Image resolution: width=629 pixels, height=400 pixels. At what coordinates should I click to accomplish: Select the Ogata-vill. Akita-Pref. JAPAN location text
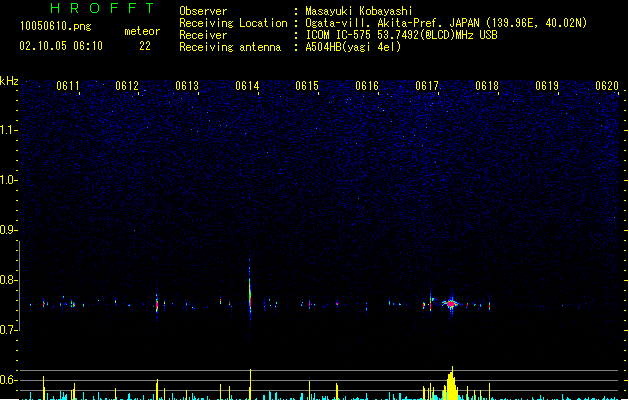click(x=446, y=23)
